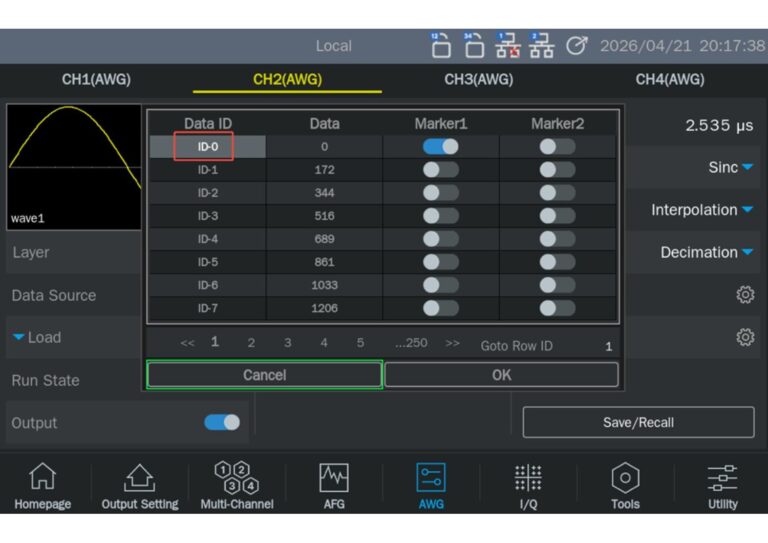Click the previous pages << arrow
The width and height of the screenshot is (768, 543).
[188, 343]
